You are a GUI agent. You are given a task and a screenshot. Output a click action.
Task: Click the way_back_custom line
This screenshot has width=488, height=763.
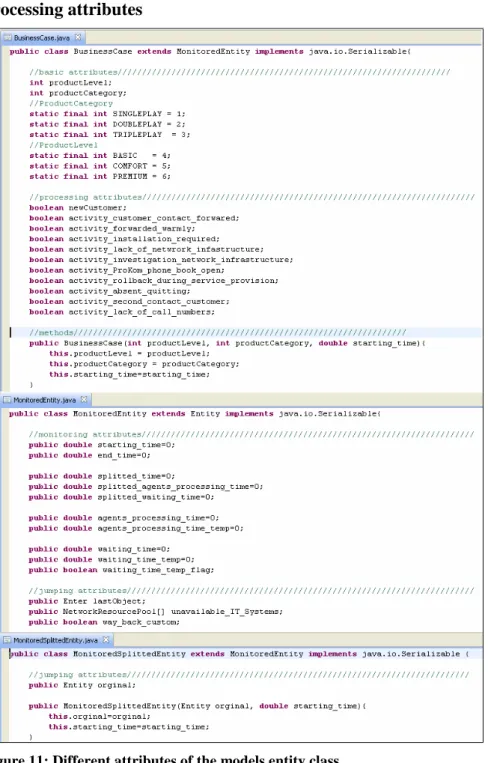pyautogui.click(x=104, y=622)
